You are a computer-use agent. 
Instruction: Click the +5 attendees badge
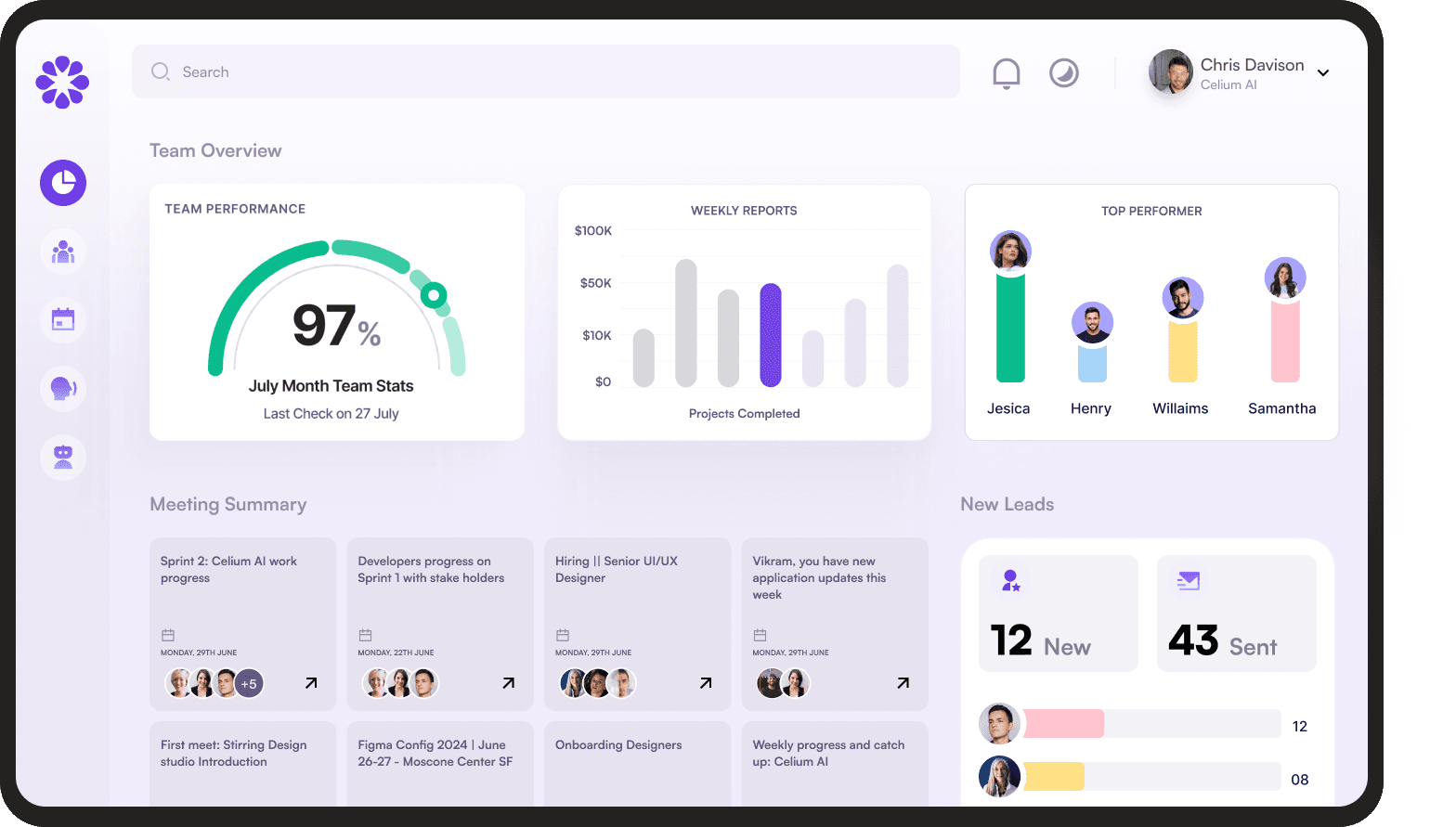pyautogui.click(x=249, y=684)
